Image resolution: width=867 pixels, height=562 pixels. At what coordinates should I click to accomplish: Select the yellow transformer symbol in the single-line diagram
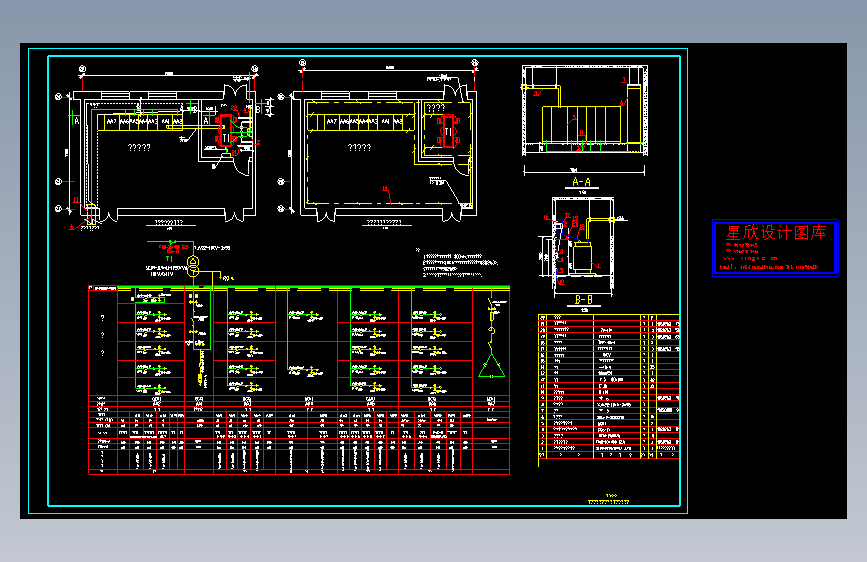click(x=193, y=266)
